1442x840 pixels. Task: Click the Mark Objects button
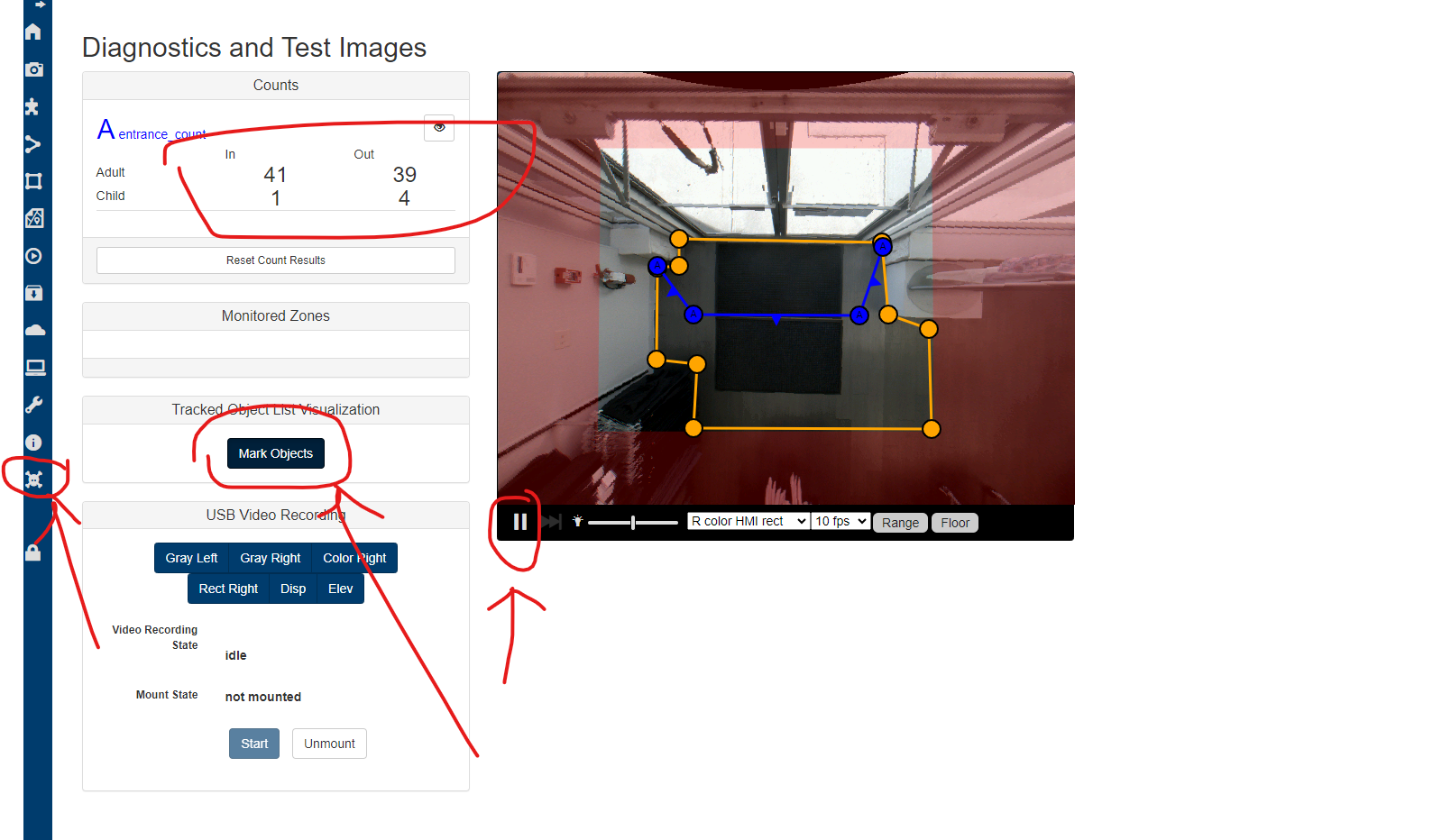coord(276,453)
